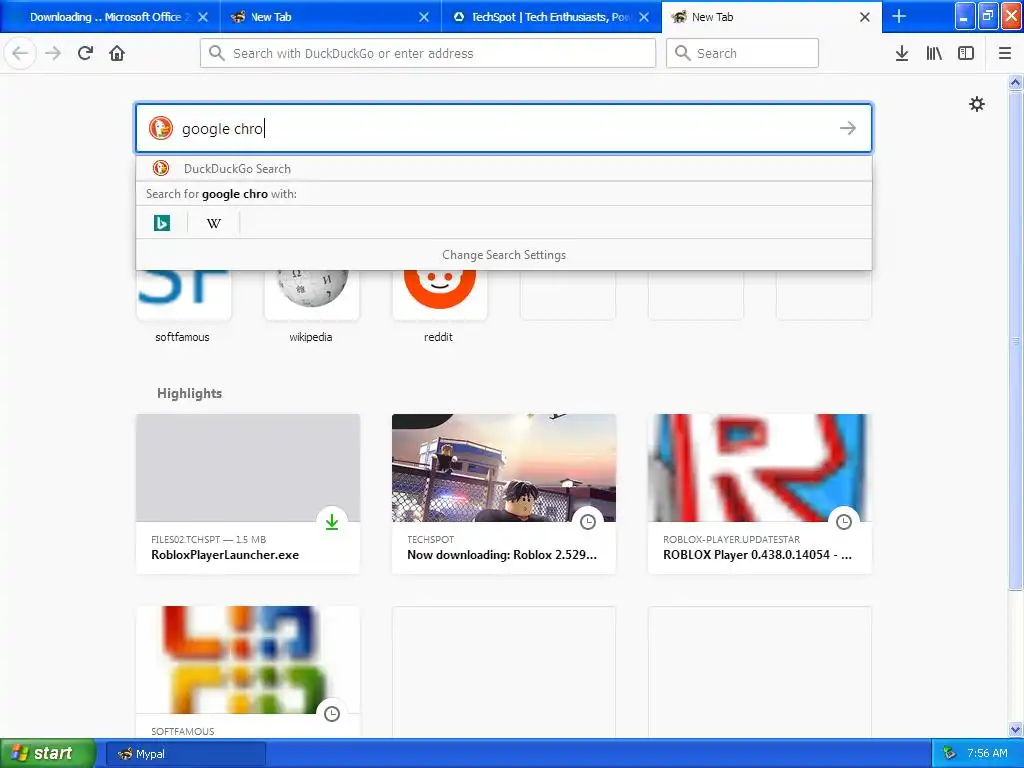1024x768 pixels.
Task: Reload the current page
Action: (x=85, y=53)
